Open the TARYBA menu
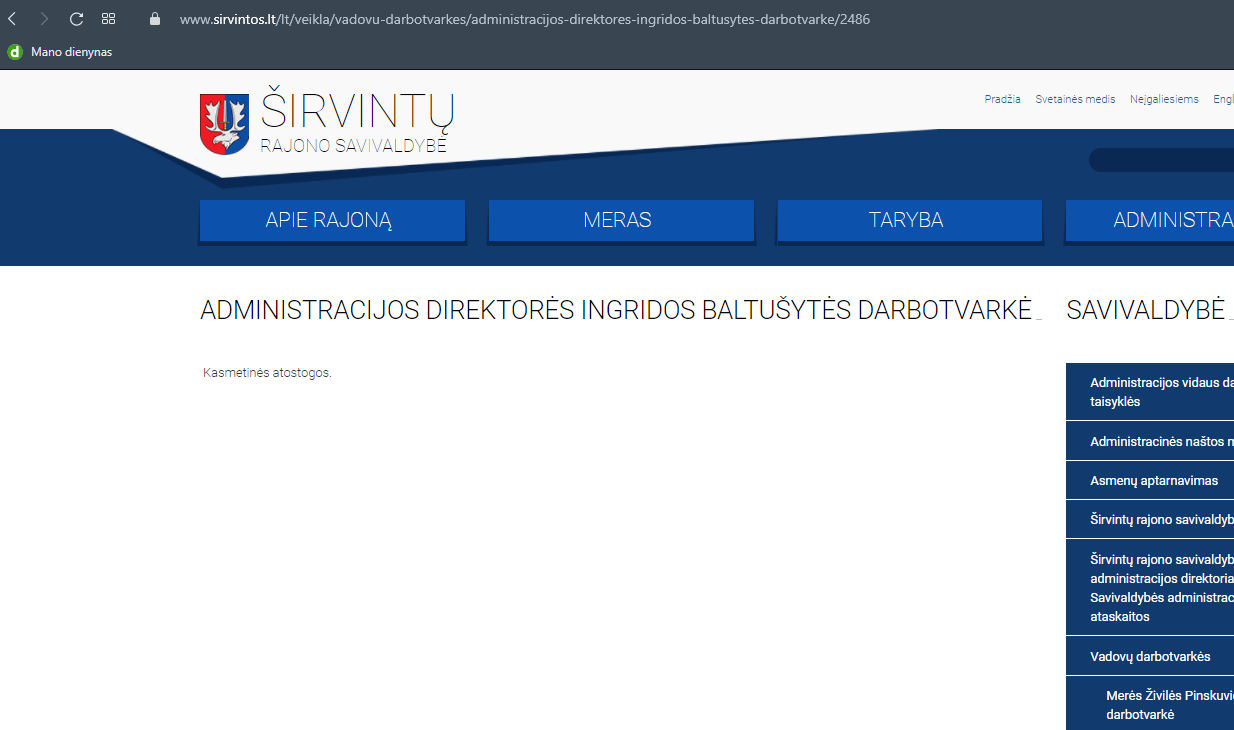 (x=910, y=221)
